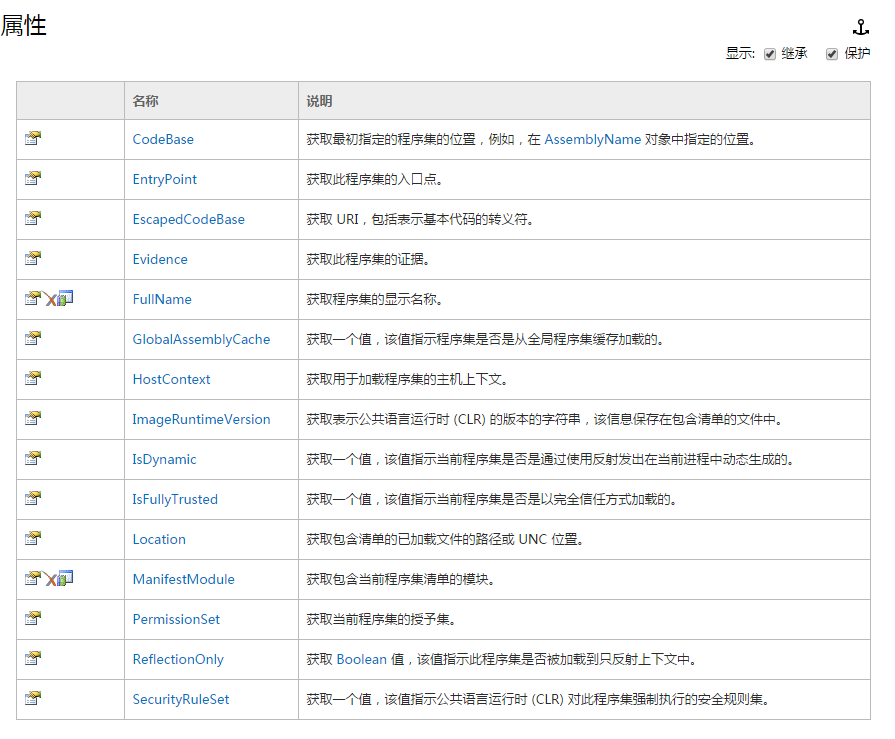This screenshot has width=895, height=739.
Task: Click the IsFullyTrusted description about 完全信任方式
Action: click(x=491, y=499)
